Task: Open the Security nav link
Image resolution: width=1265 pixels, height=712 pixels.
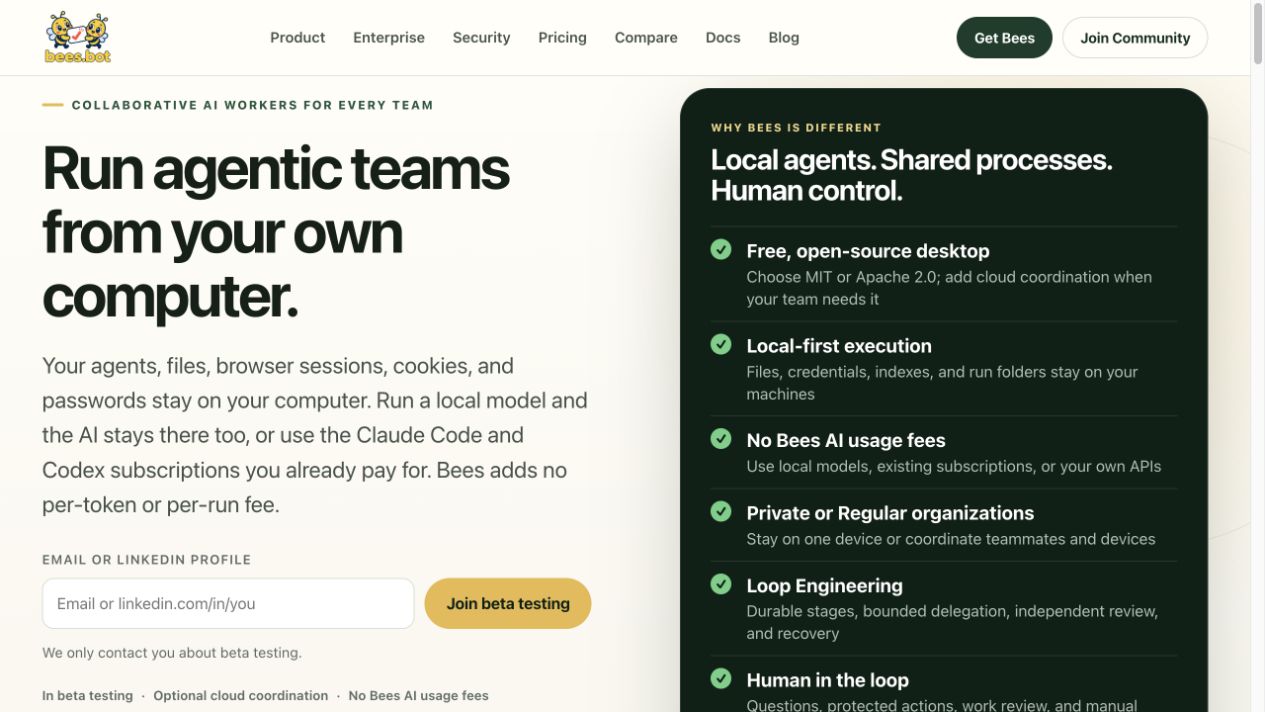Action: pyautogui.click(x=481, y=37)
